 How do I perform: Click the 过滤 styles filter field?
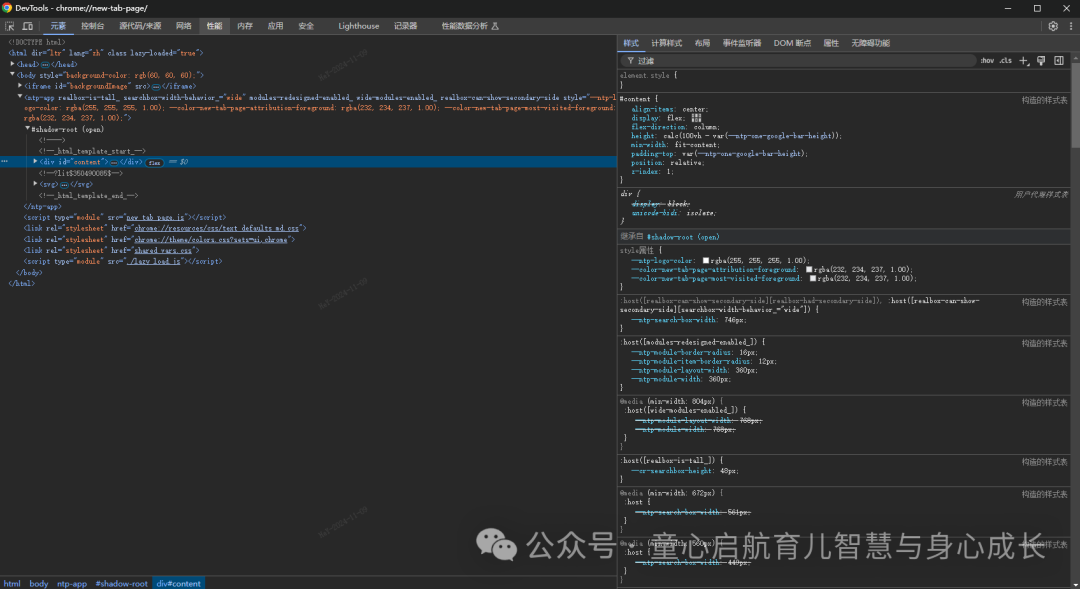(x=799, y=61)
